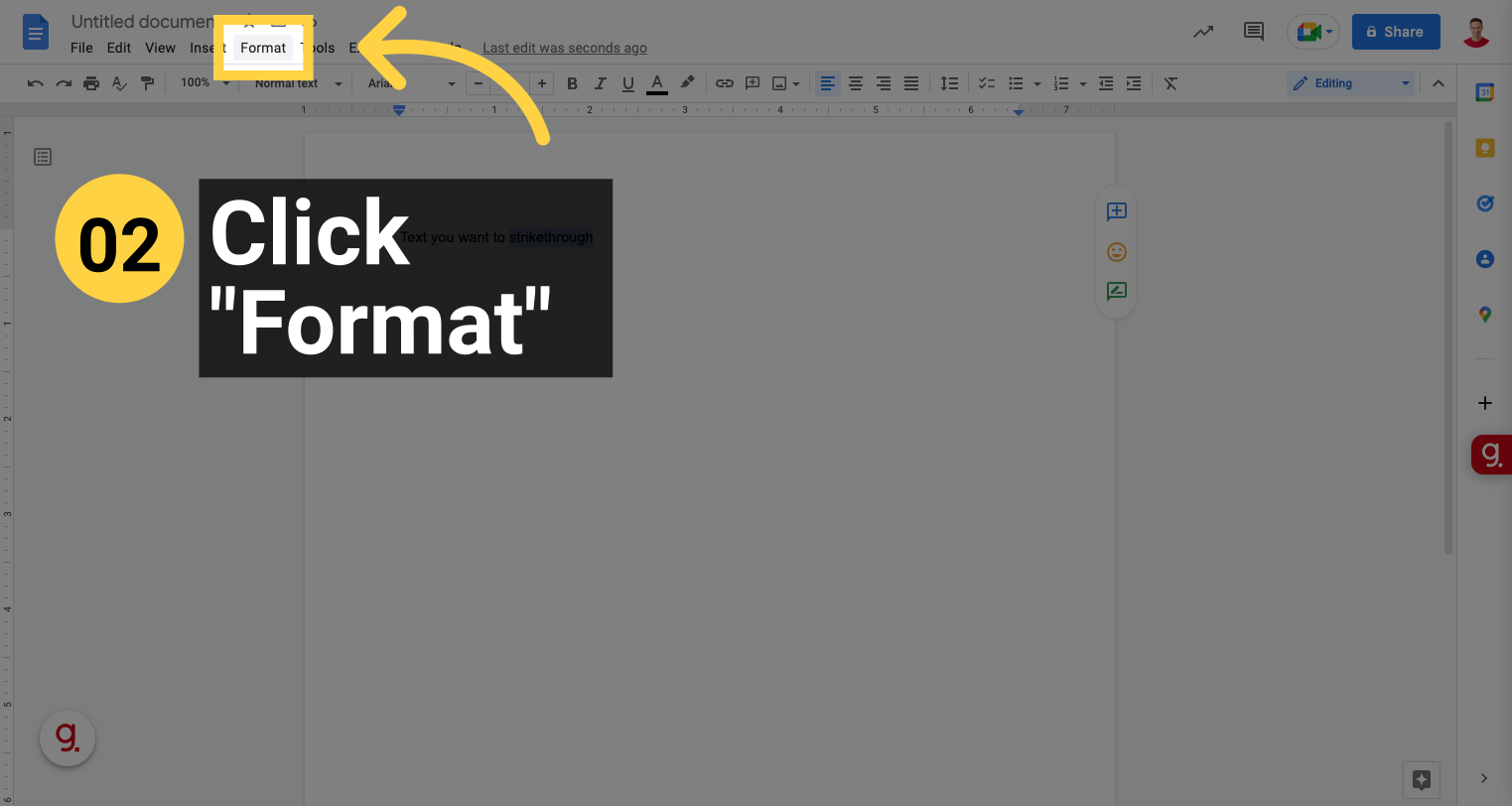This screenshot has height=806, width=1512.
Task: Click the Clear formatting icon
Action: point(1170,83)
